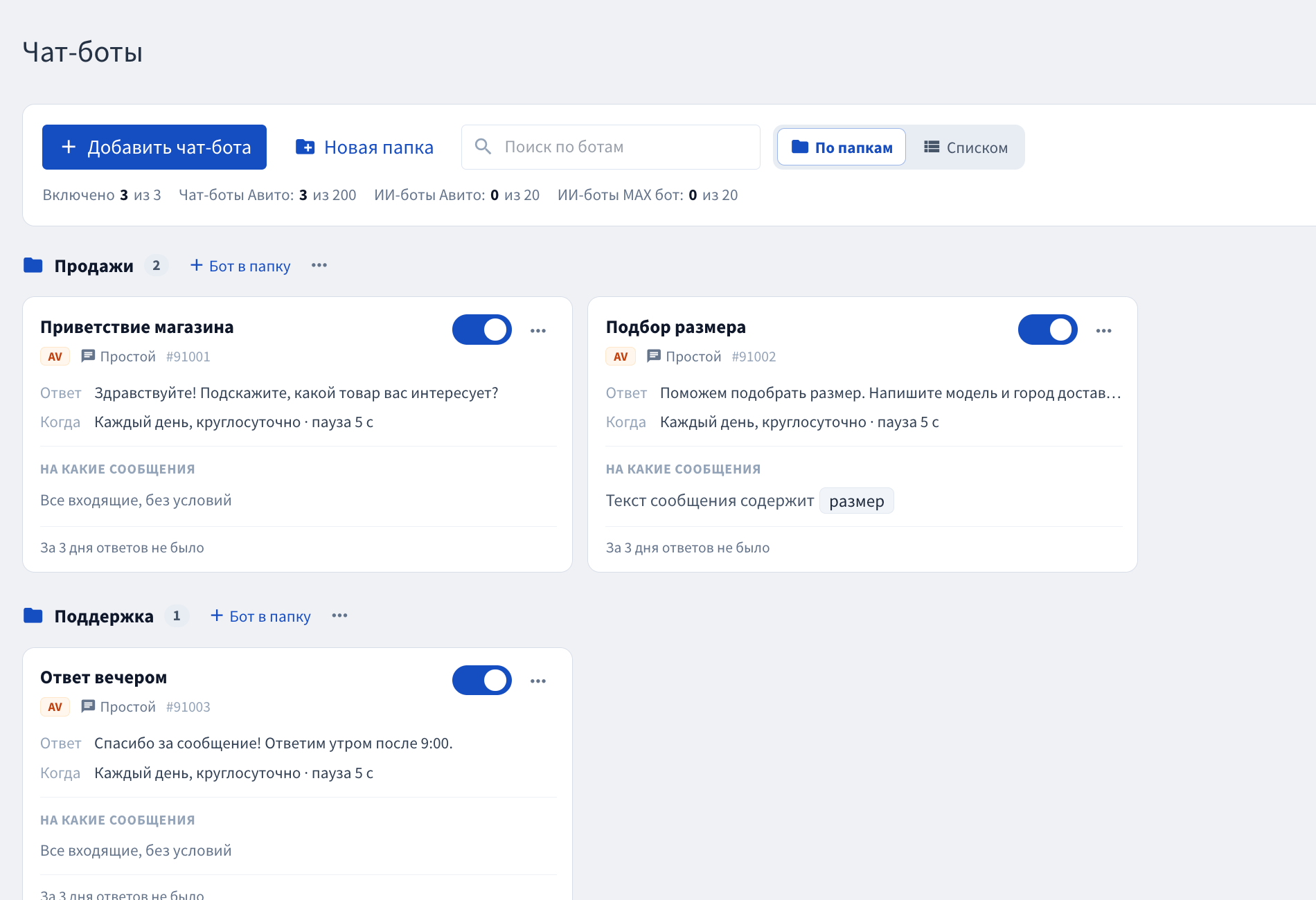
Task: Click the Поможем подобрать размер reply text
Action: [x=891, y=393]
